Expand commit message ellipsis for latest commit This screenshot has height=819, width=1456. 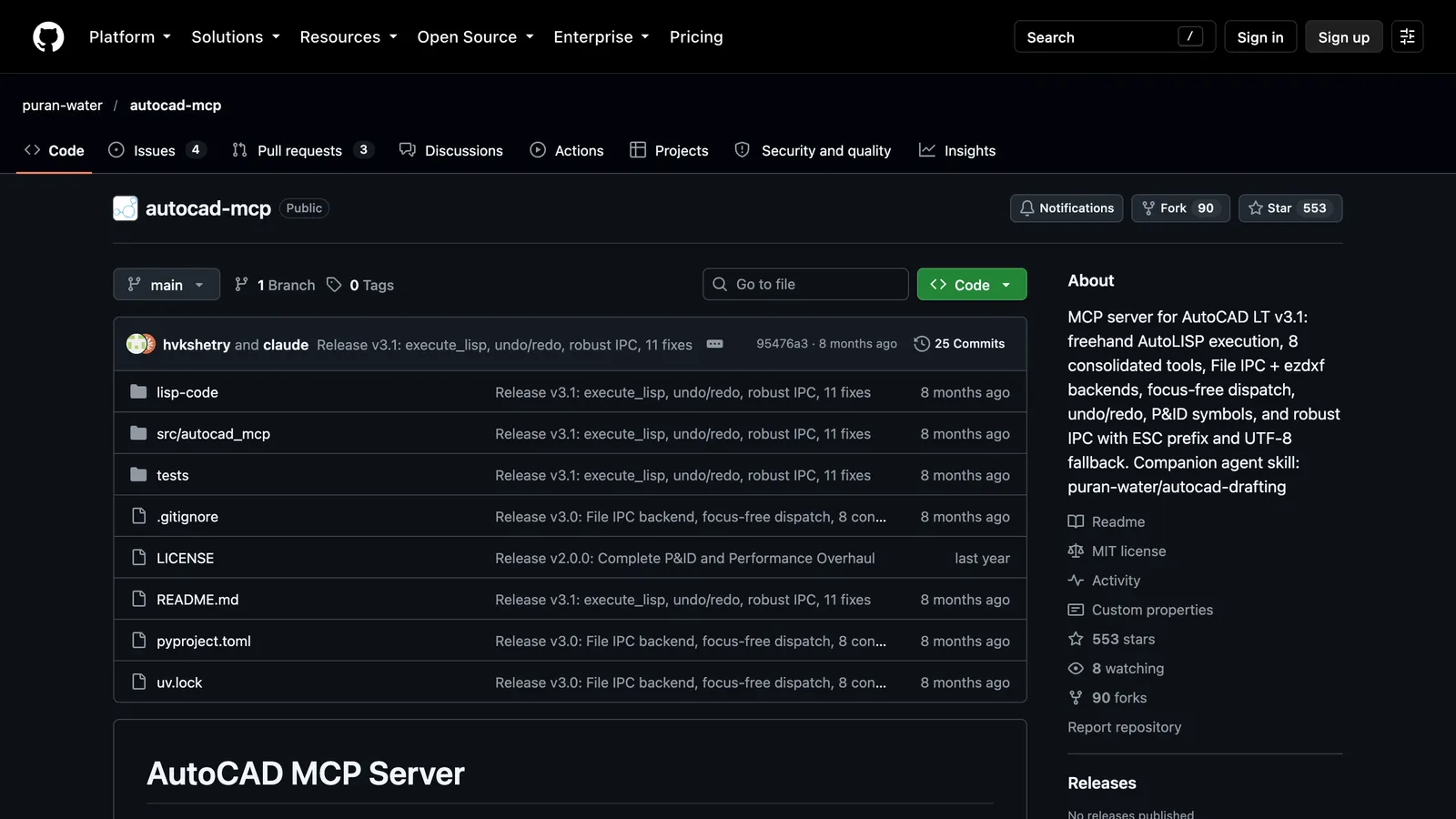714,344
